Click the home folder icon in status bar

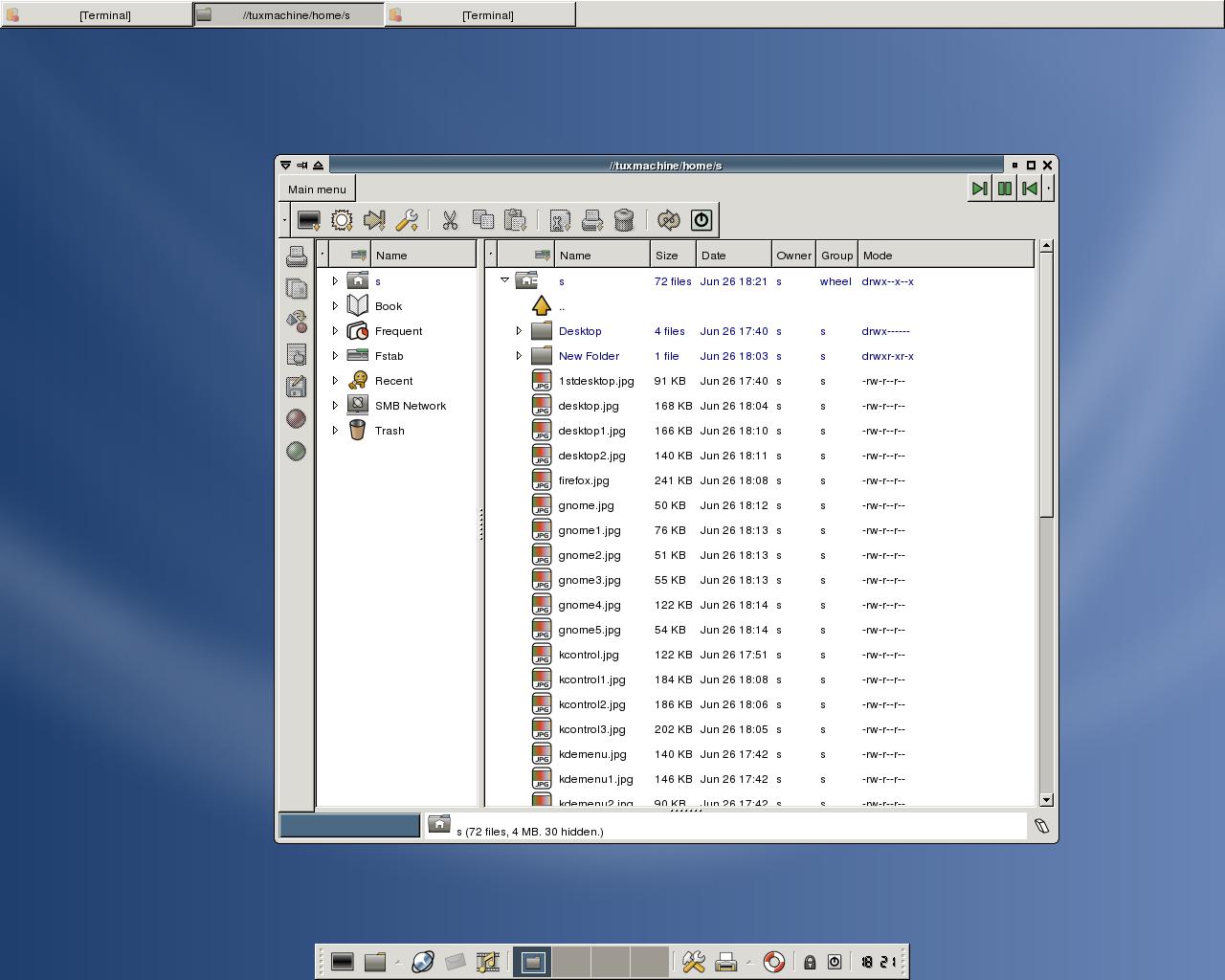pyautogui.click(x=439, y=824)
